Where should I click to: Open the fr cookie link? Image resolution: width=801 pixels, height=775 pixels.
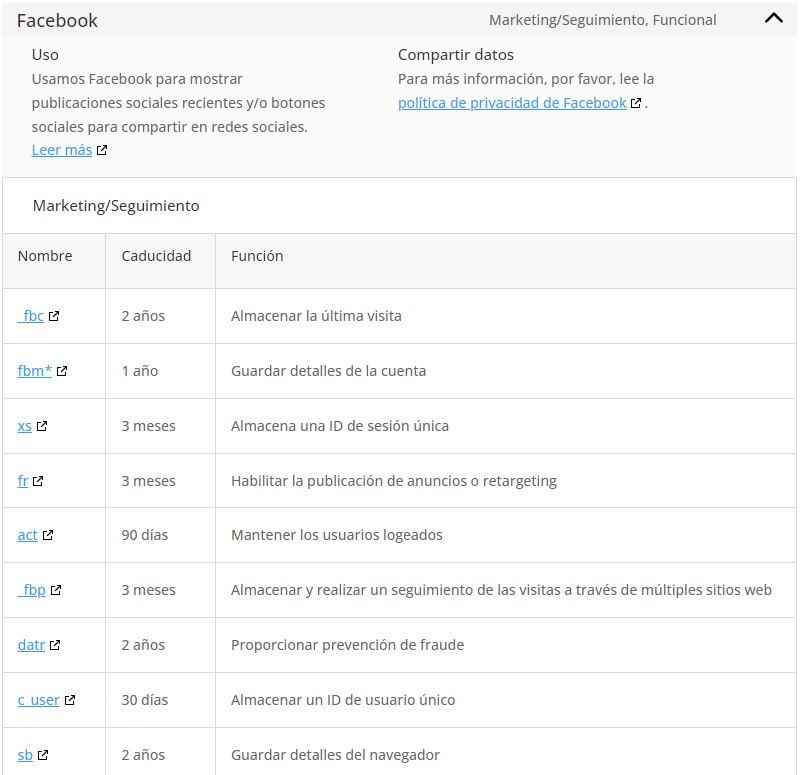(x=23, y=481)
